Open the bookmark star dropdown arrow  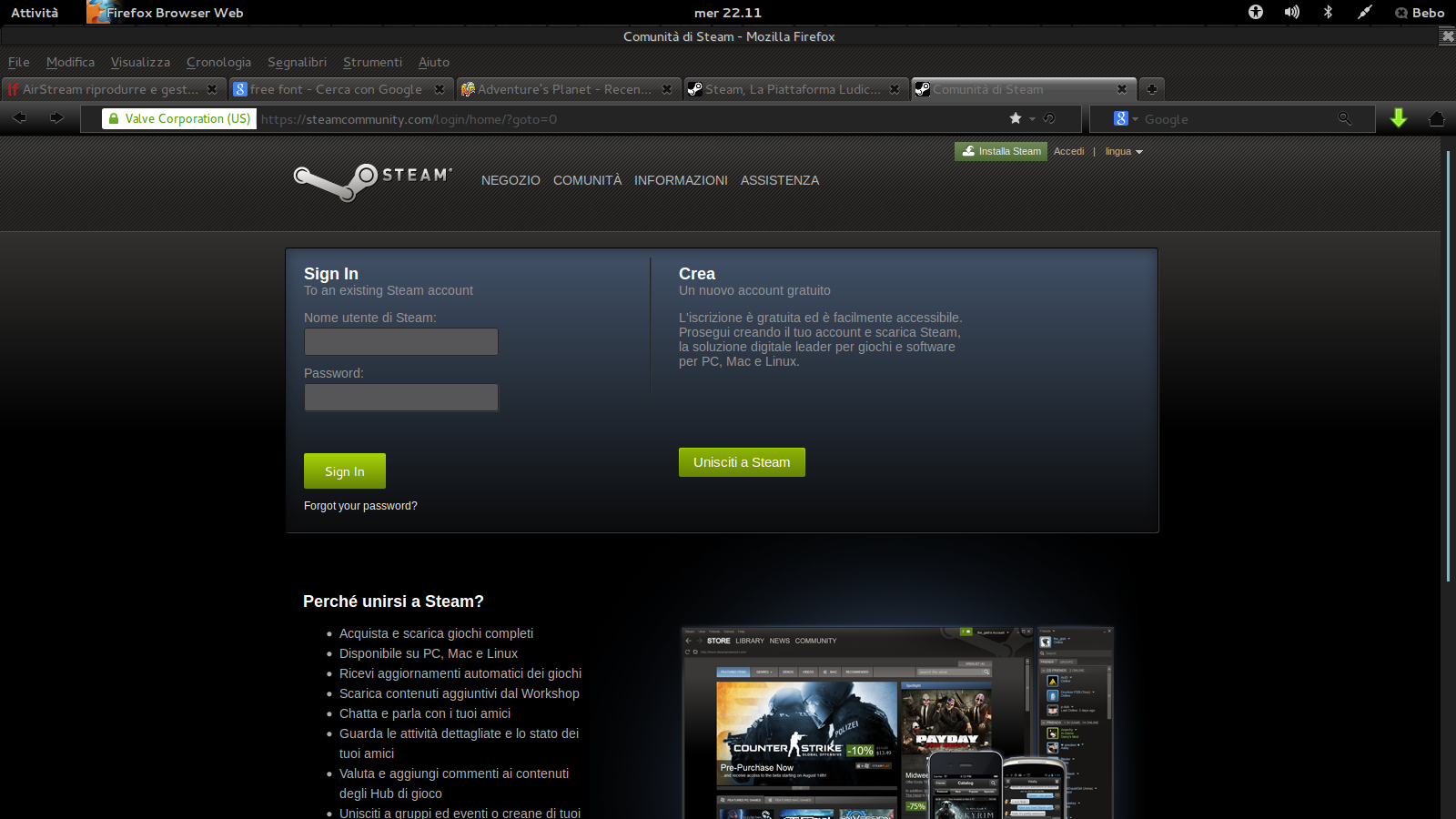[1032, 119]
